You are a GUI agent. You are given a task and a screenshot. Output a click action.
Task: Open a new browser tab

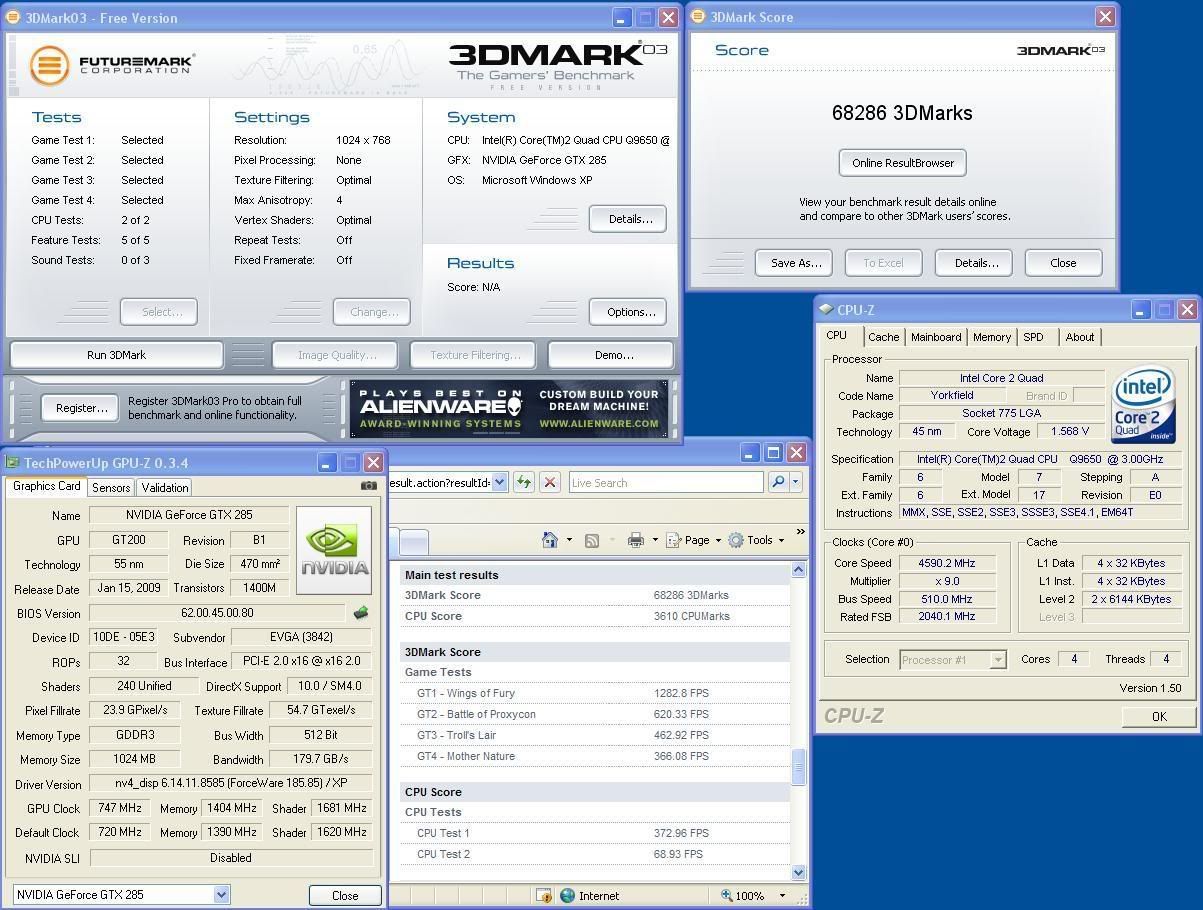(414, 542)
